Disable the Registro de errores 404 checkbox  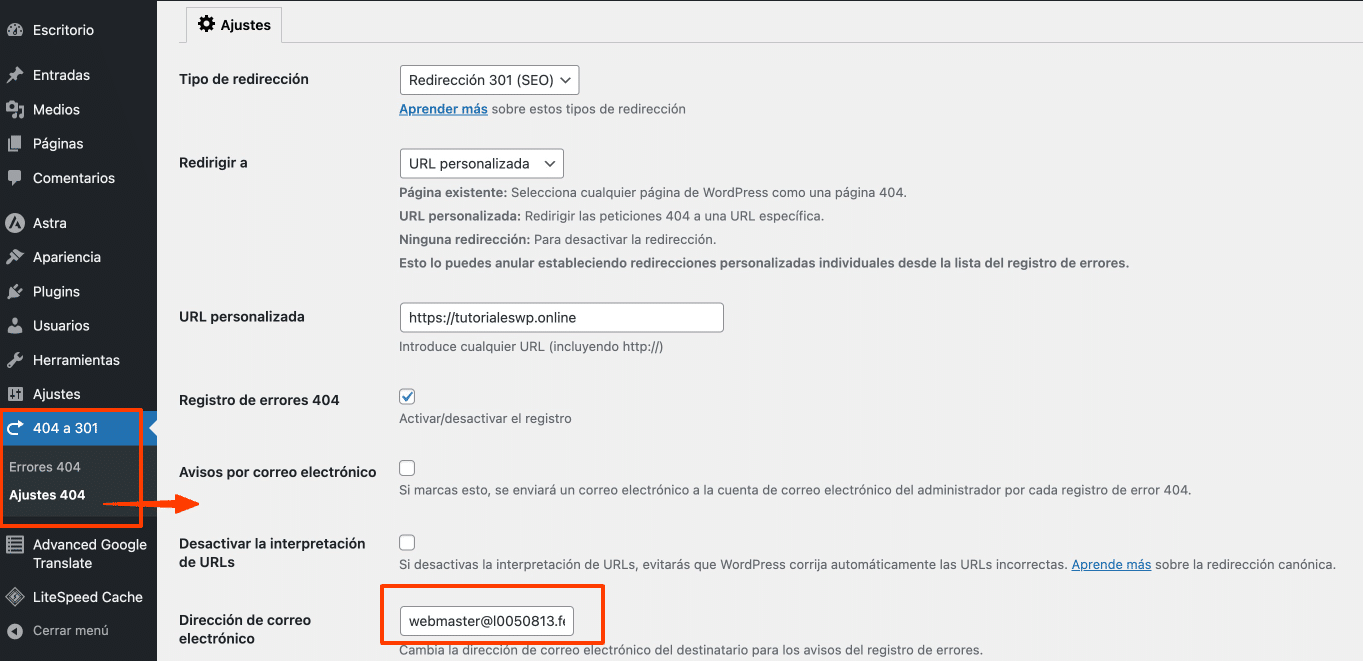(x=407, y=397)
